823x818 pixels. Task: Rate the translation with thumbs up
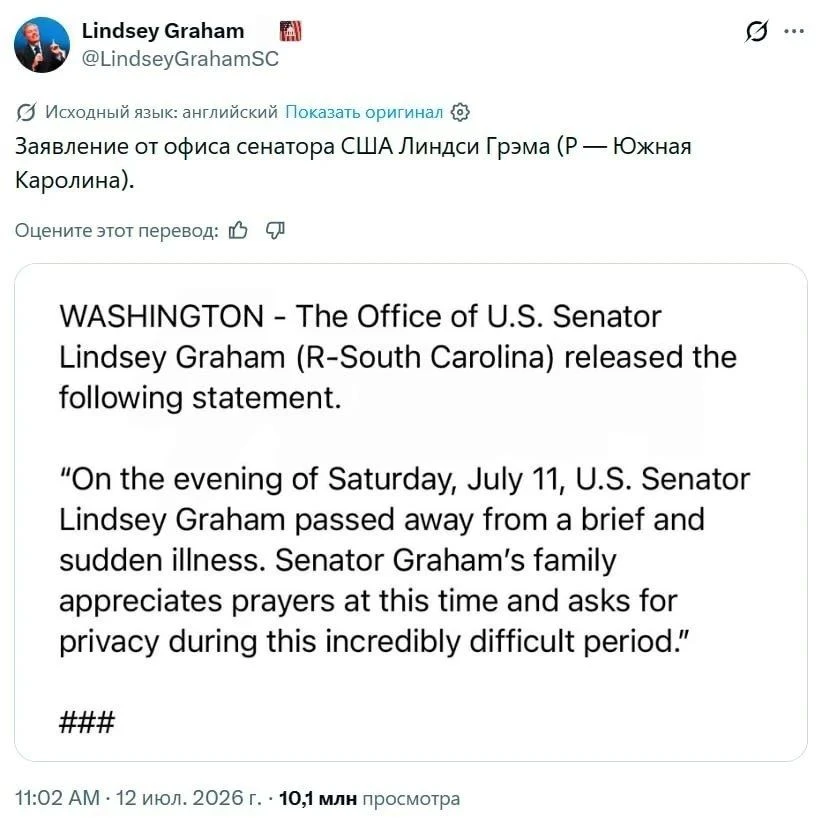[238, 230]
